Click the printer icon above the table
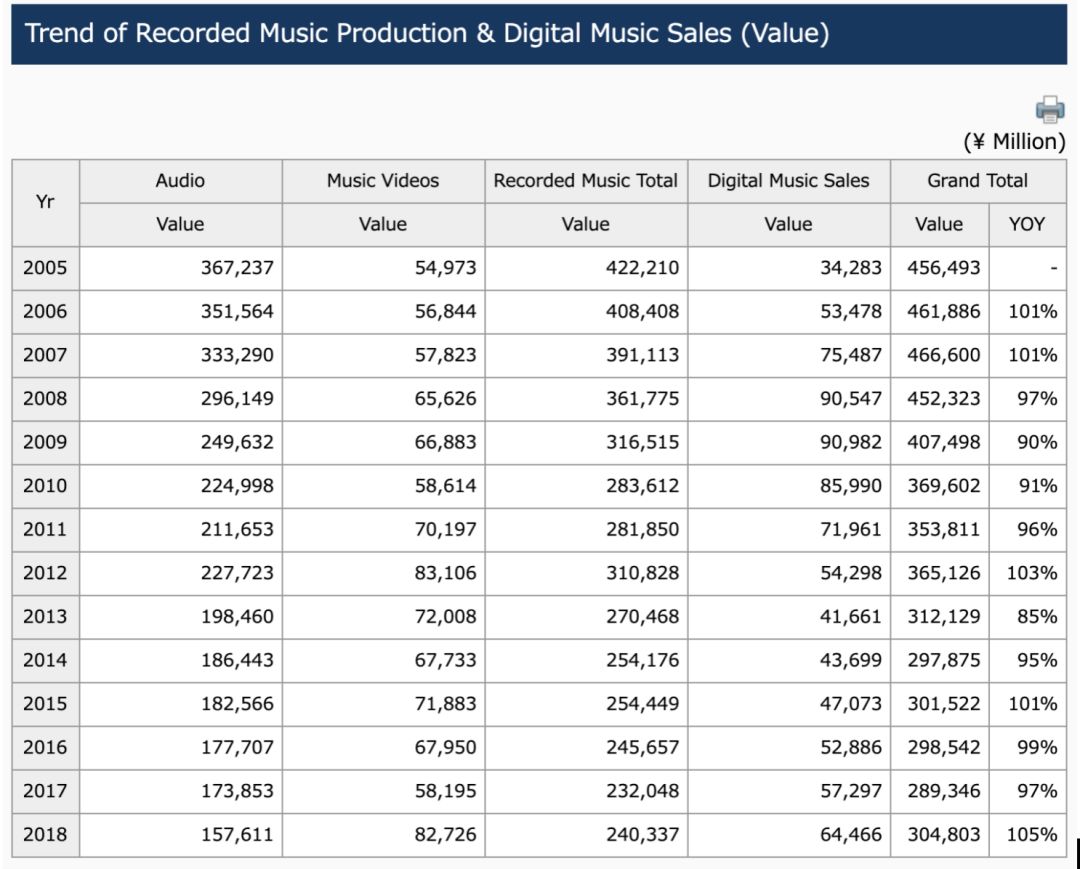 [x=1050, y=109]
